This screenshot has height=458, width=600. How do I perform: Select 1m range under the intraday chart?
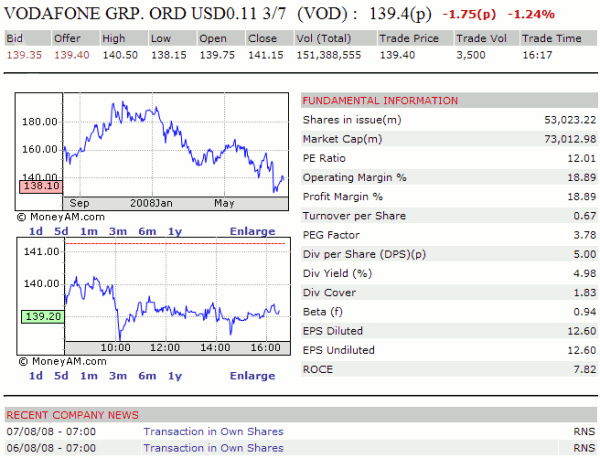pos(89,376)
